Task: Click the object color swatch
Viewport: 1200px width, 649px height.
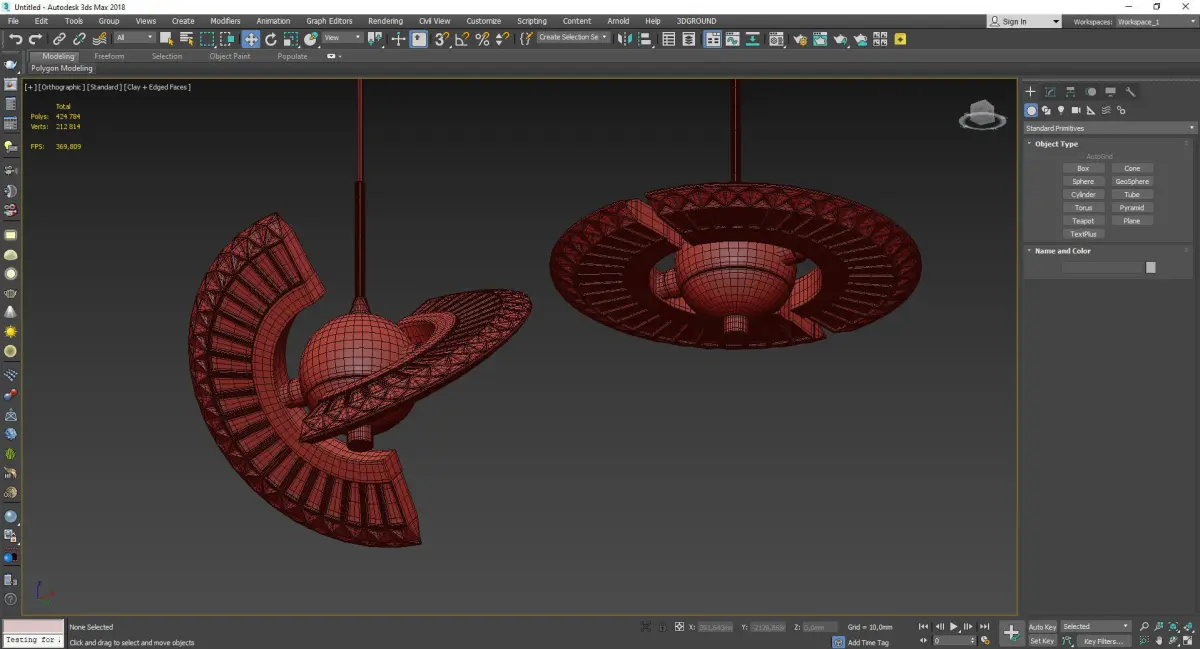Action: pyautogui.click(x=1151, y=268)
